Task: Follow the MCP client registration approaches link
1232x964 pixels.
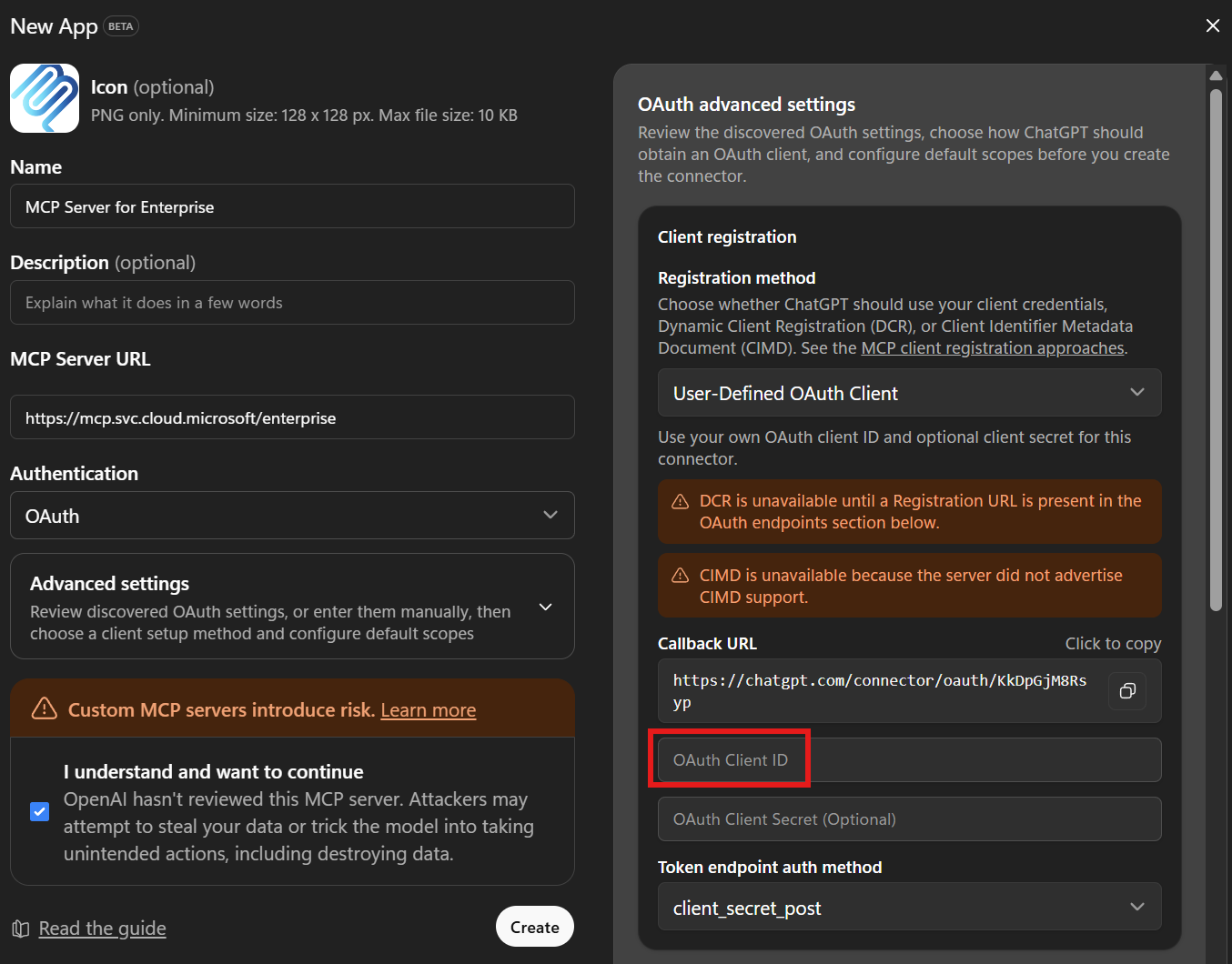Action: 992,347
